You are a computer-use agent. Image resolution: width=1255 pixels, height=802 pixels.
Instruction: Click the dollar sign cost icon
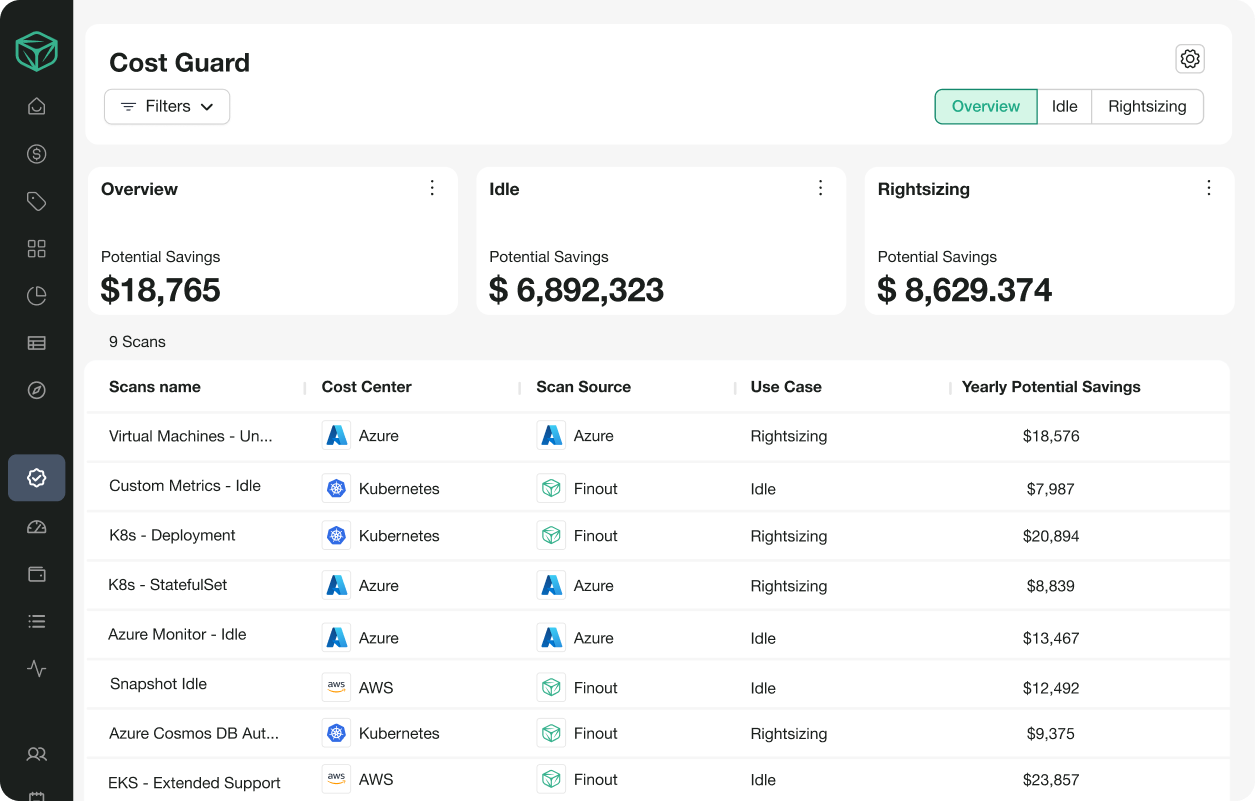point(37,154)
